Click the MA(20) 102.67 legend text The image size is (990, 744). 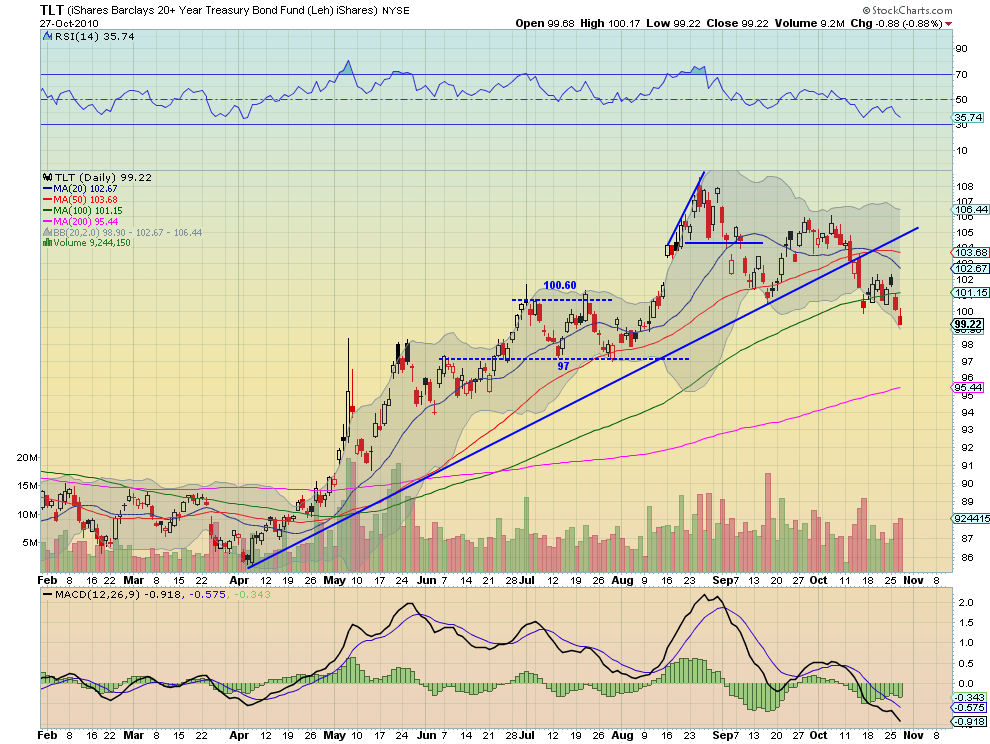(85, 189)
